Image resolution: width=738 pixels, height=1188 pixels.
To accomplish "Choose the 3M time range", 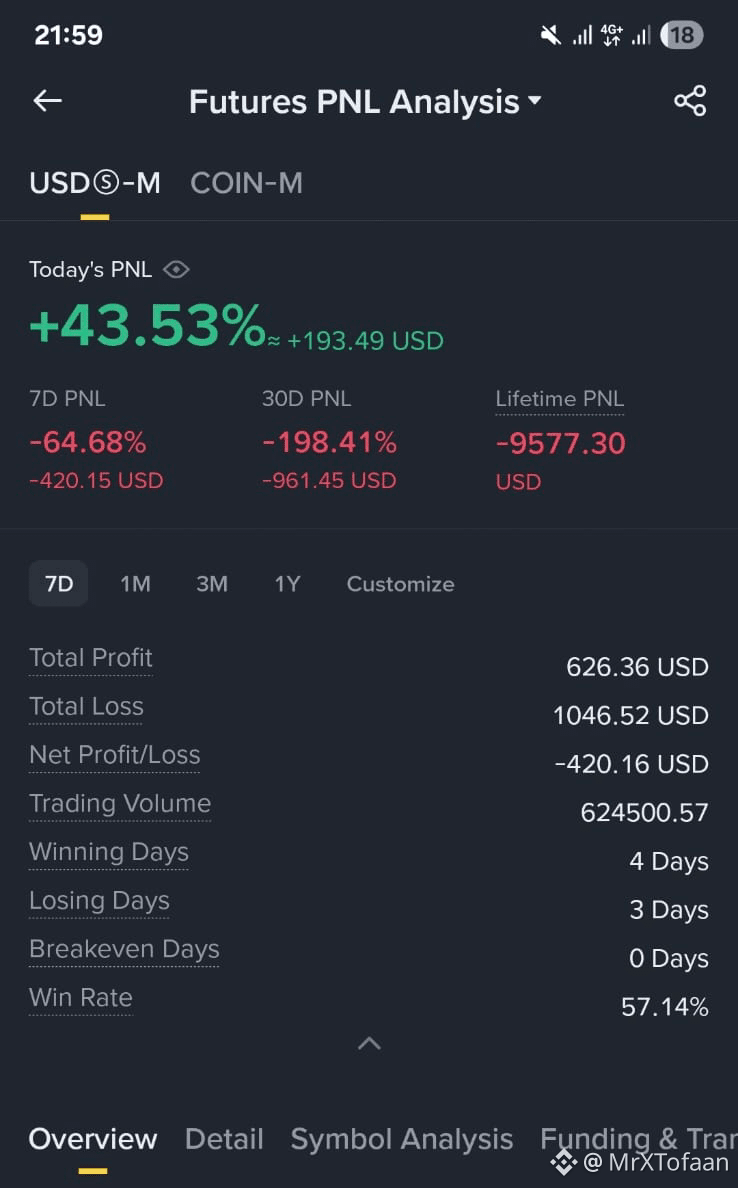I will click(x=212, y=583).
